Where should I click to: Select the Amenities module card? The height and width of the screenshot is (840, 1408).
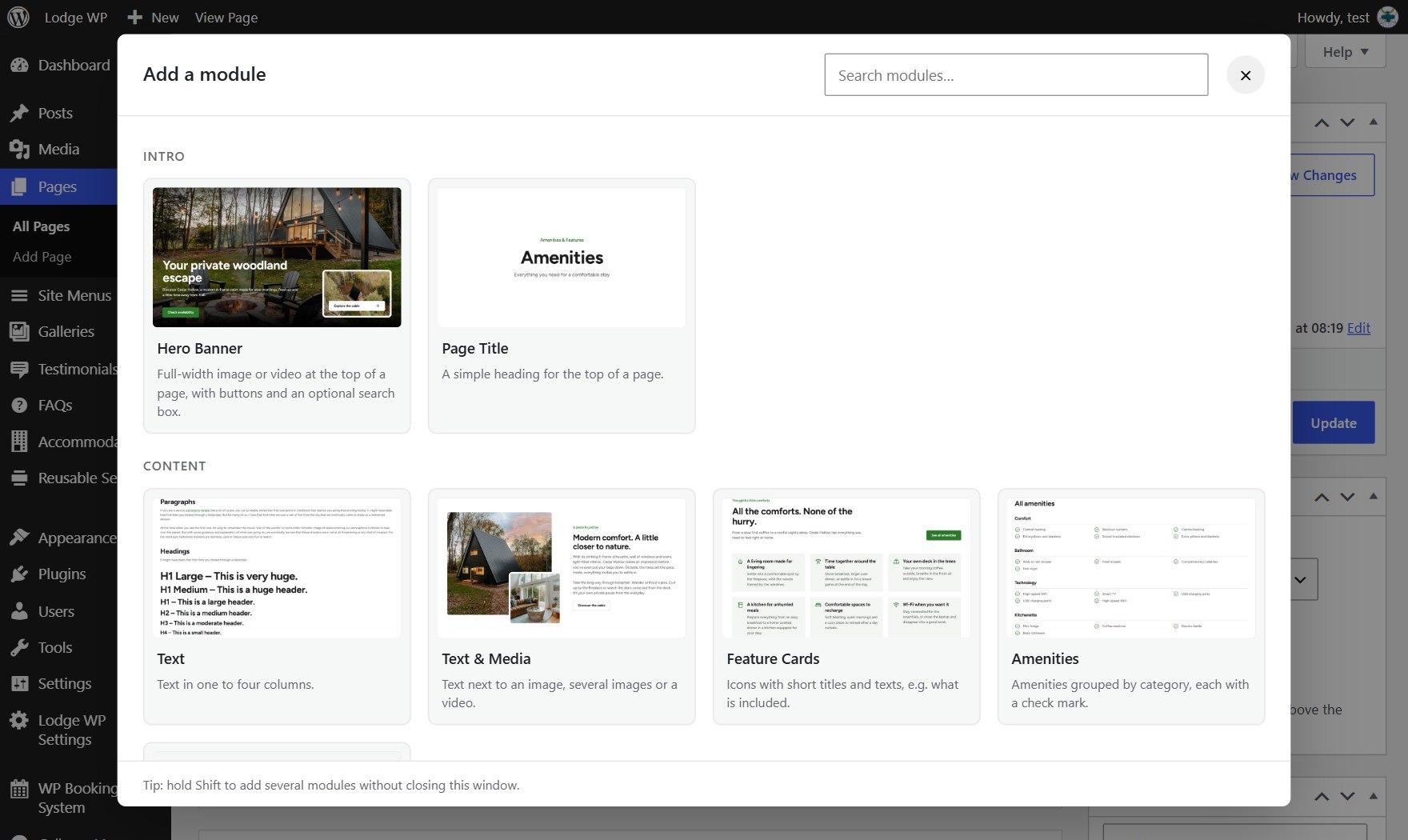point(1131,607)
